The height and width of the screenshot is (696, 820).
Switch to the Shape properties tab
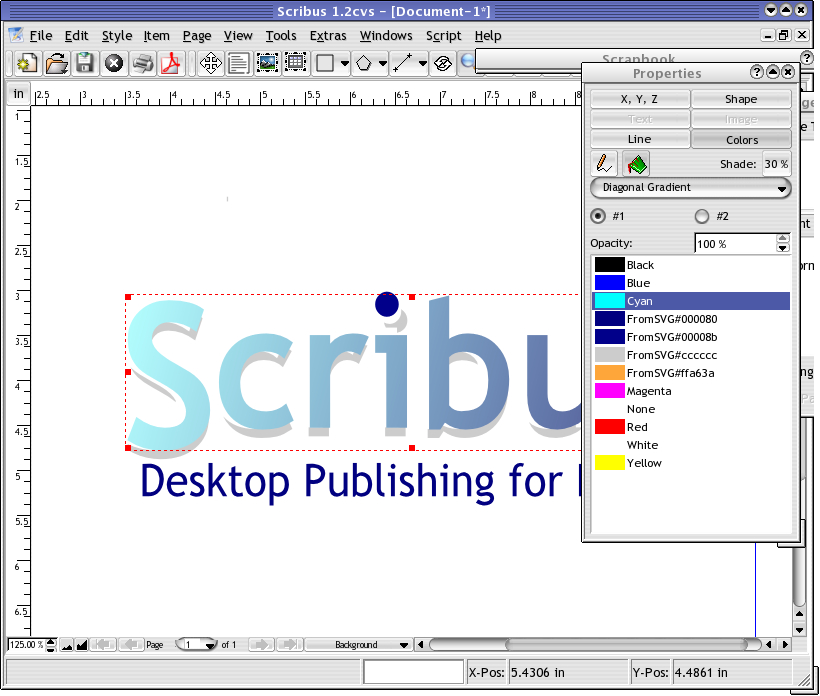tap(741, 99)
